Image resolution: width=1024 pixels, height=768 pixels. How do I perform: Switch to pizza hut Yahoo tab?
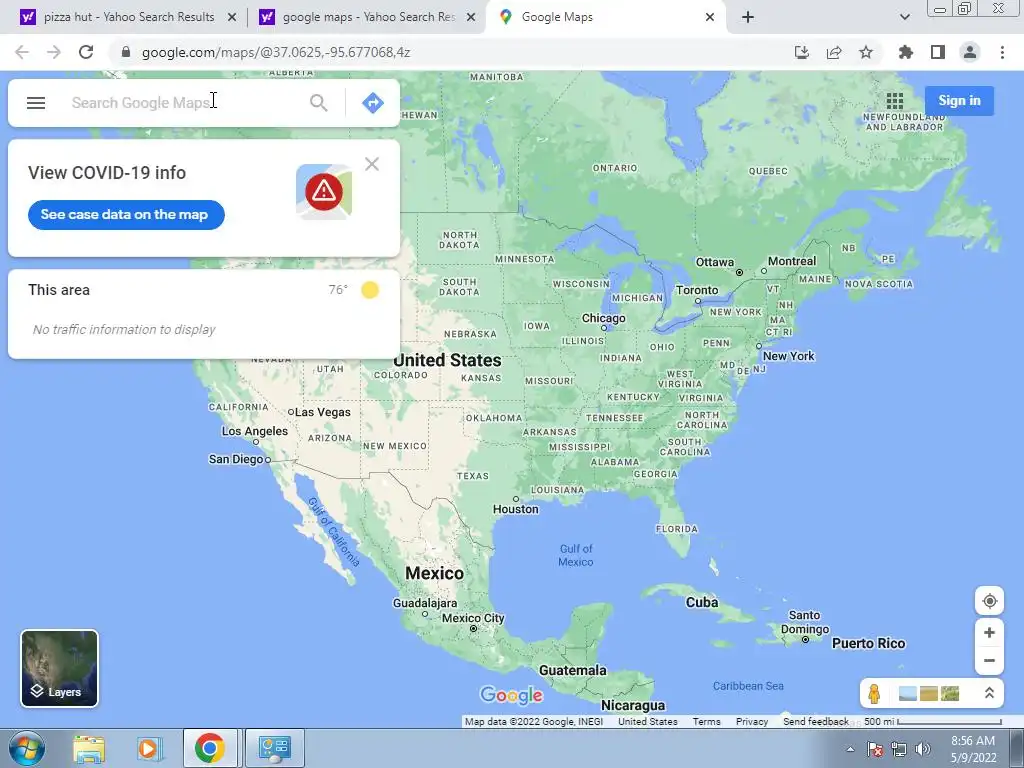click(x=127, y=17)
